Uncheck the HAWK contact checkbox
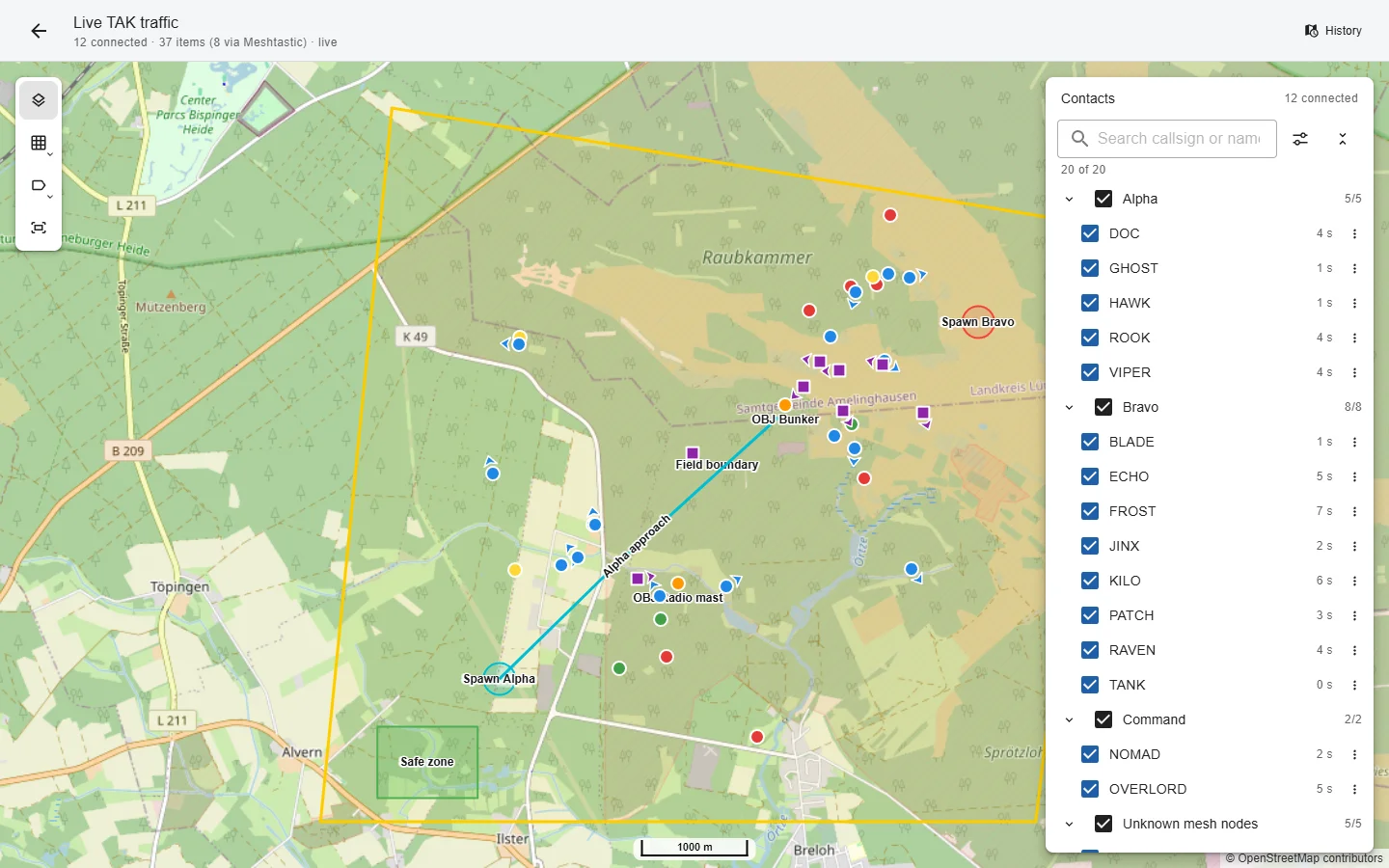Screen dimensions: 1389x868 pyautogui.click(x=1090, y=303)
